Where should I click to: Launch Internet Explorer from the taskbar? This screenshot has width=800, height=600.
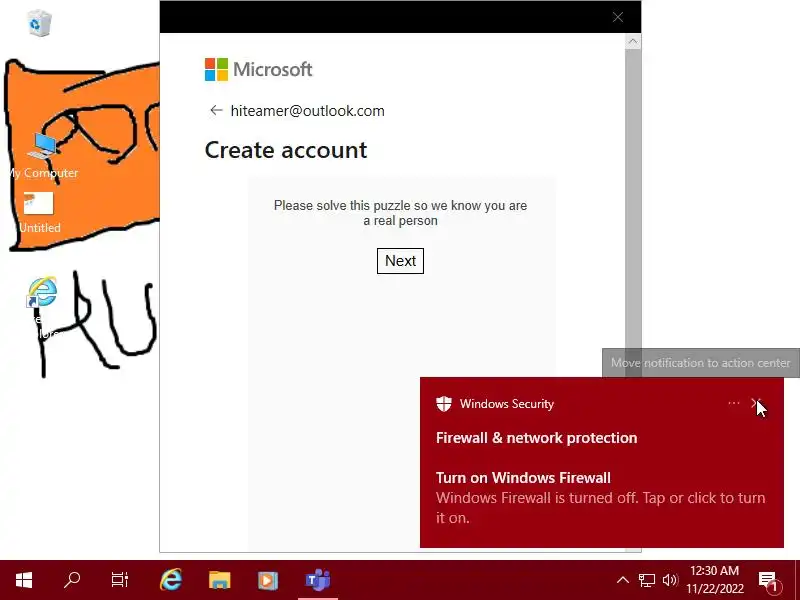171,580
